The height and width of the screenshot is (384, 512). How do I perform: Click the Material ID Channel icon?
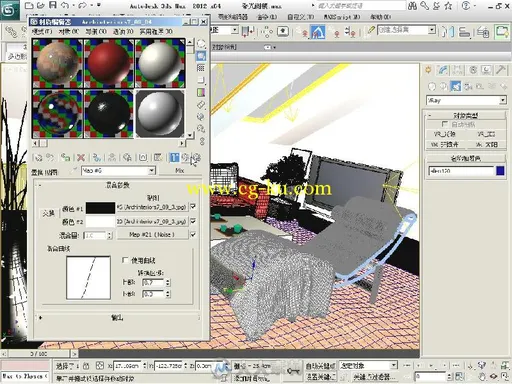point(143,157)
